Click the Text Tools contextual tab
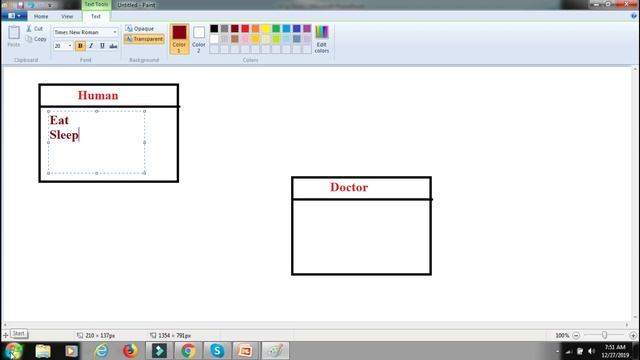The height and width of the screenshot is (360, 640). tap(96, 4)
